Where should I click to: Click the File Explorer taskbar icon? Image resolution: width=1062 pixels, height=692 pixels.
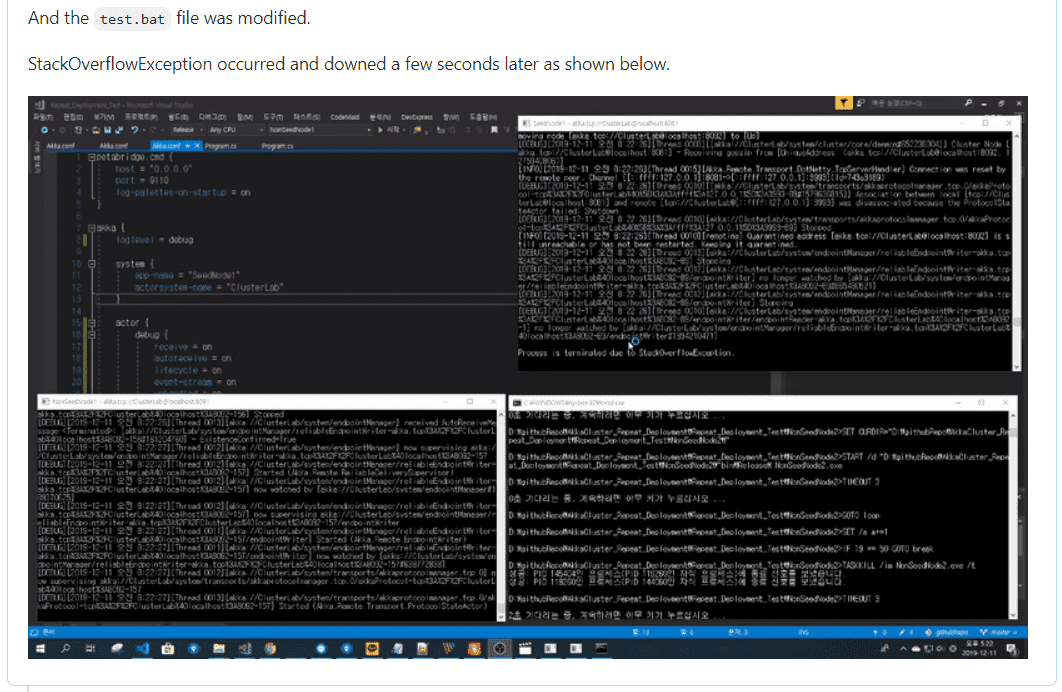[x=219, y=649]
